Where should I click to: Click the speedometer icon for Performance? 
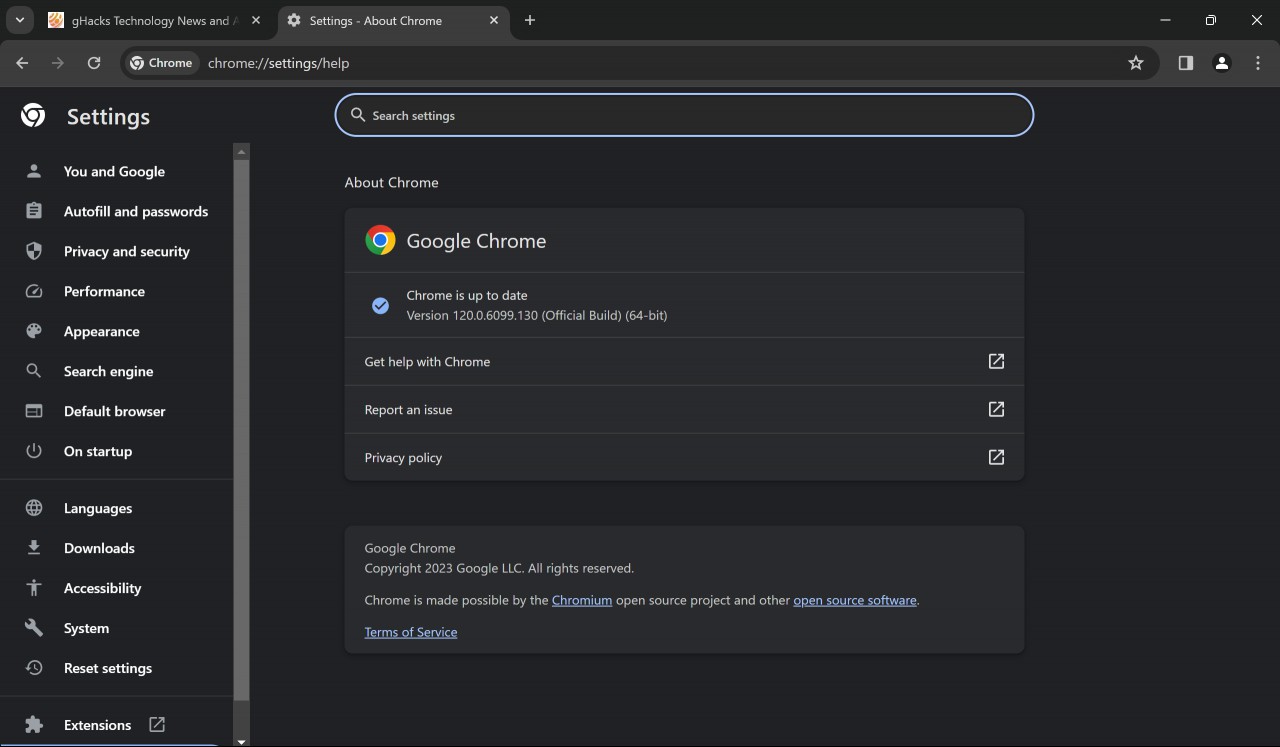[x=34, y=291]
